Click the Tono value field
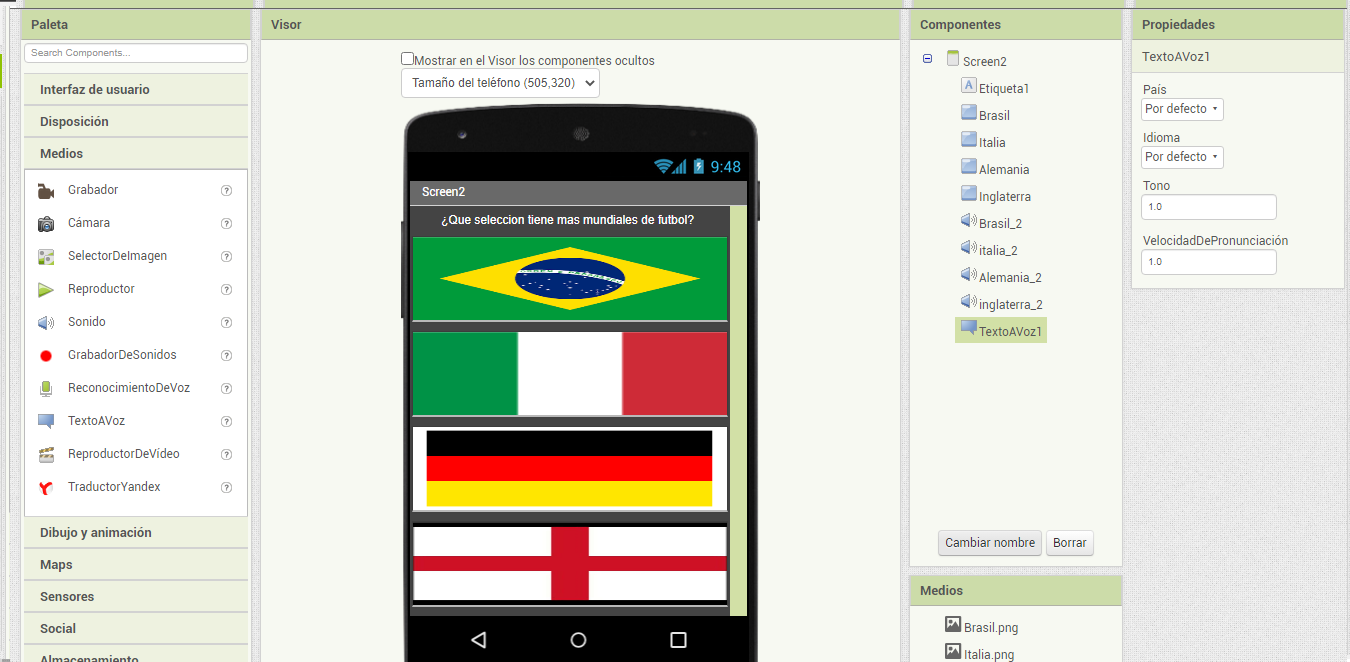The width and height of the screenshot is (1350, 662). (x=1209, y=207)
